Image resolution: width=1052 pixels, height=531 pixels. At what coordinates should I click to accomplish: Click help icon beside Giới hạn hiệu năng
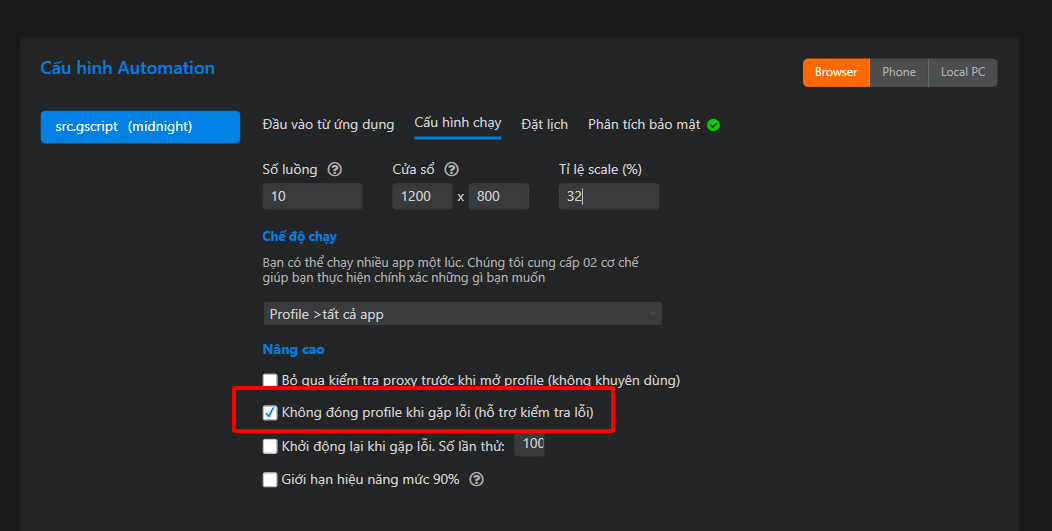point(476,480)
